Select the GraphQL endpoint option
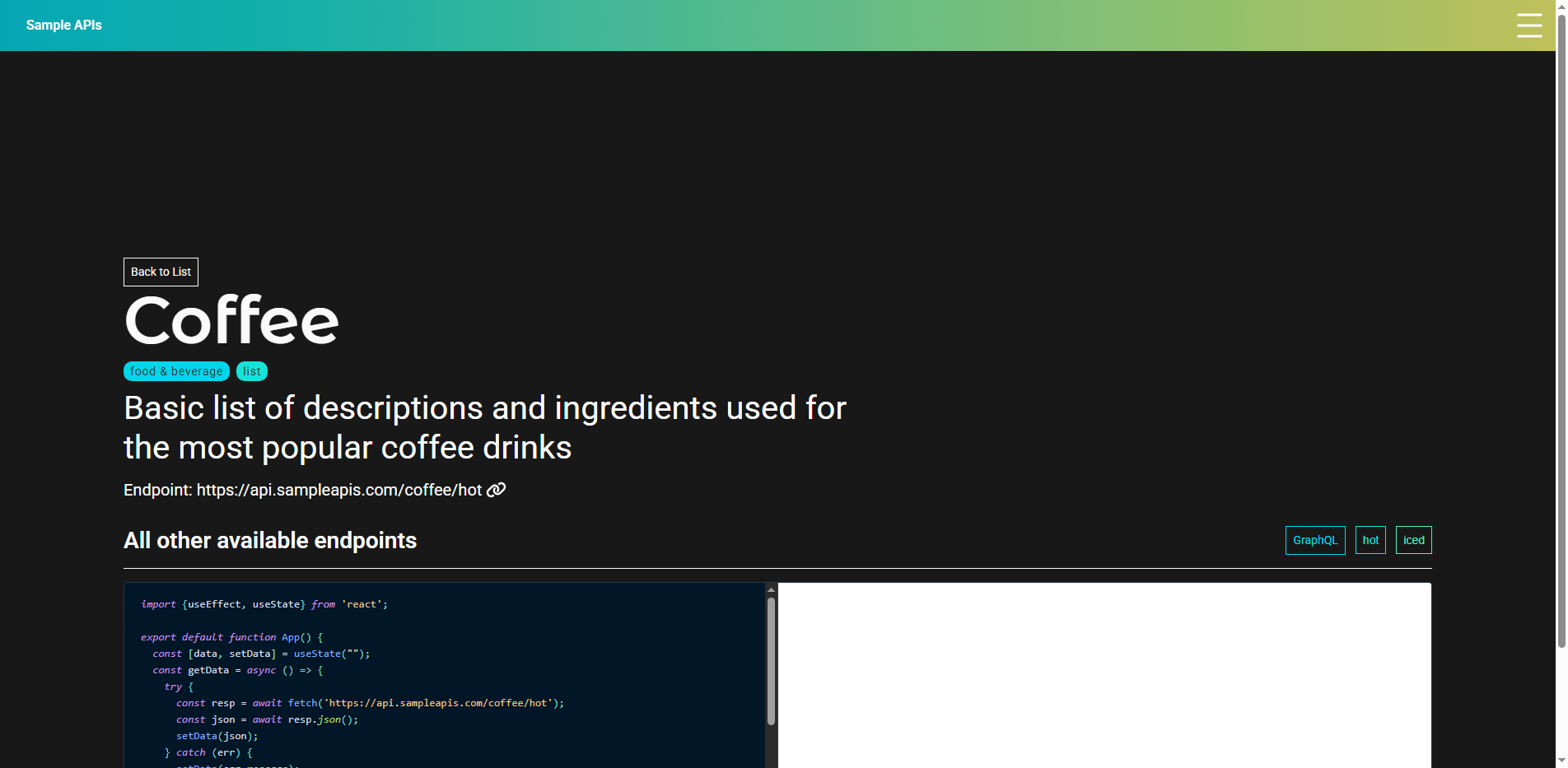Screen dimensions: 1568x768 click(x=1314, y=540)
